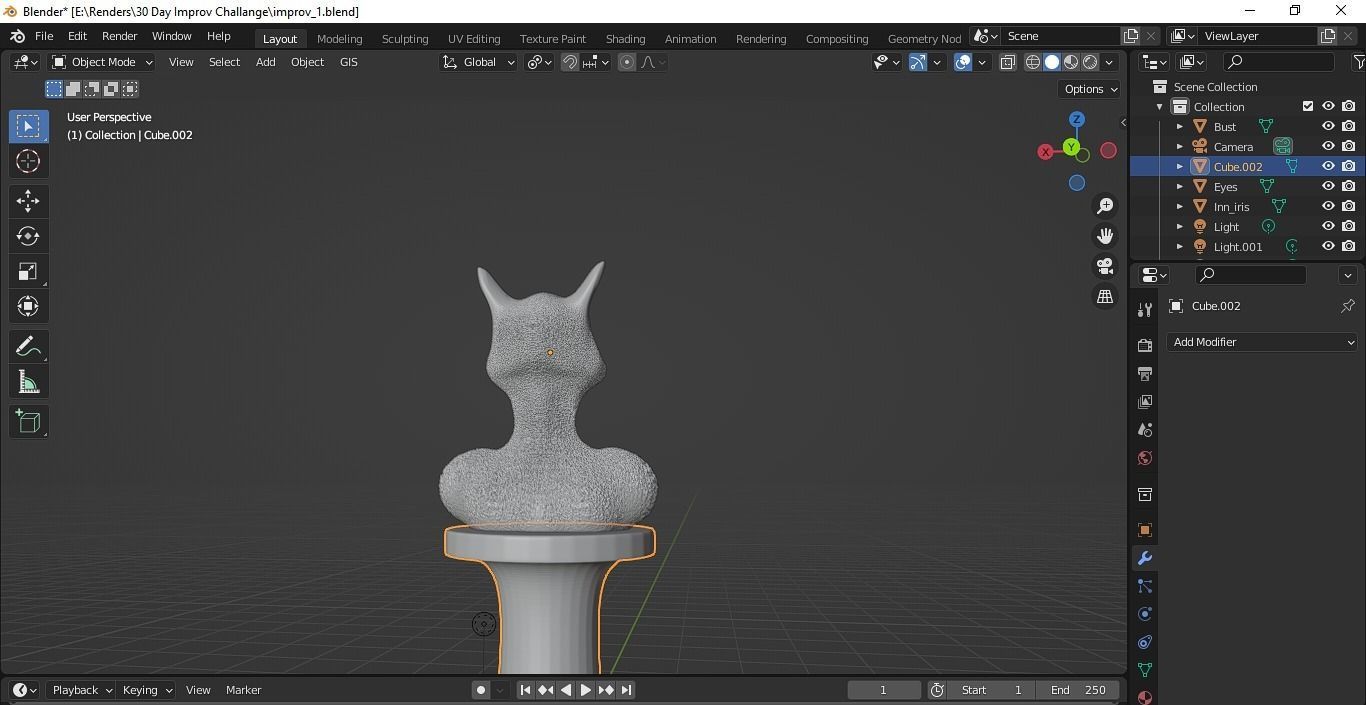This screenshot has width=1366, height=705.
Task: Expand the Options dropdown
Action: click(x=1090, y=89)
